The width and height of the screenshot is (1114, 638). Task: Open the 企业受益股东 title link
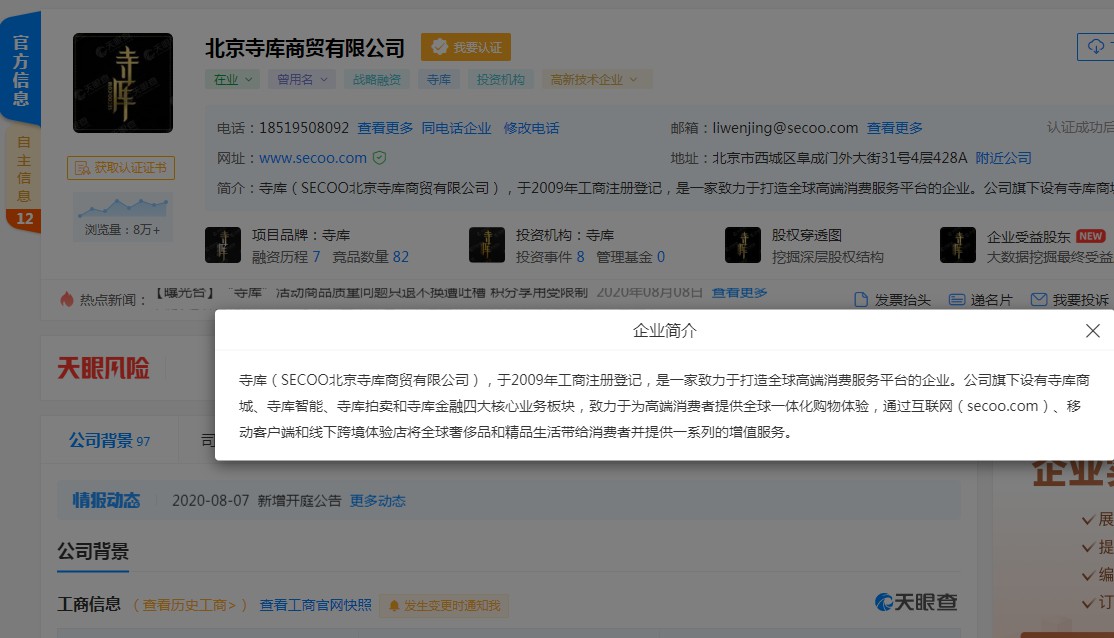[x=1028, y=237]
